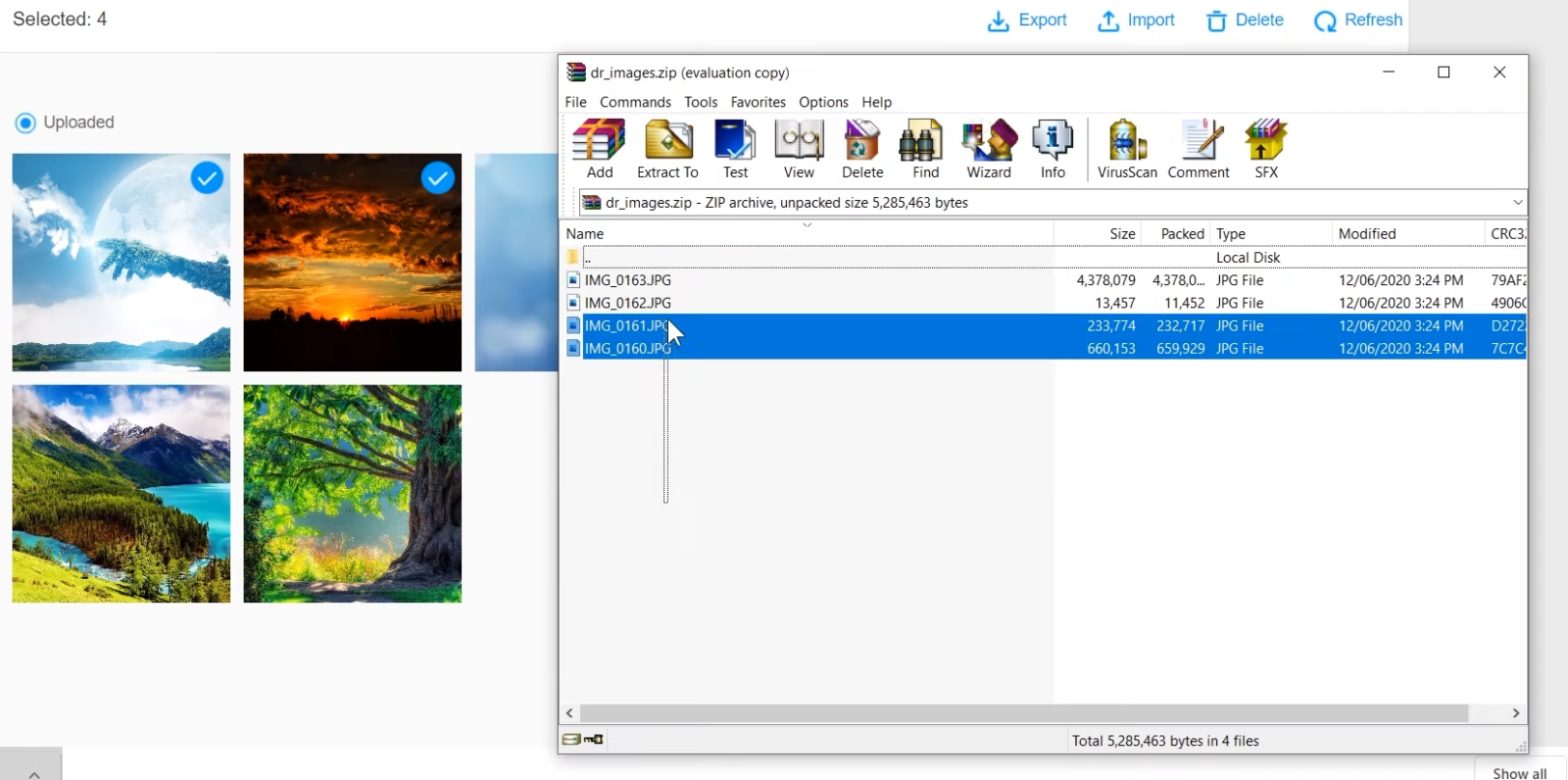
Task: Click Show all in downloads bar
Action: (1519, 773)
